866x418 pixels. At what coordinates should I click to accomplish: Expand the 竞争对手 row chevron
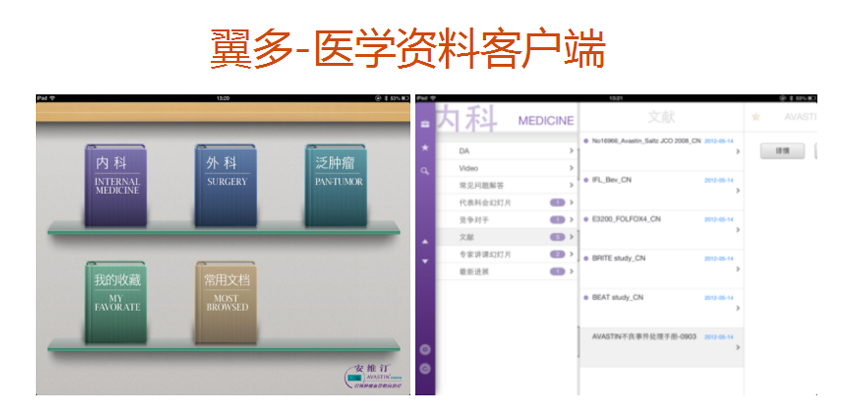tap(572, 220)
